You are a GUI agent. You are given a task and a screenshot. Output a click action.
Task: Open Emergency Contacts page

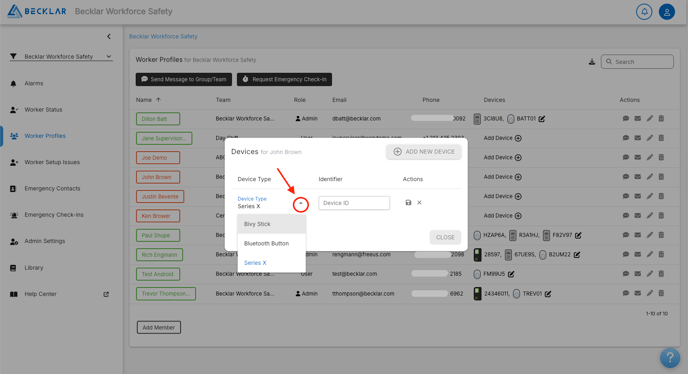coord(52,188)
